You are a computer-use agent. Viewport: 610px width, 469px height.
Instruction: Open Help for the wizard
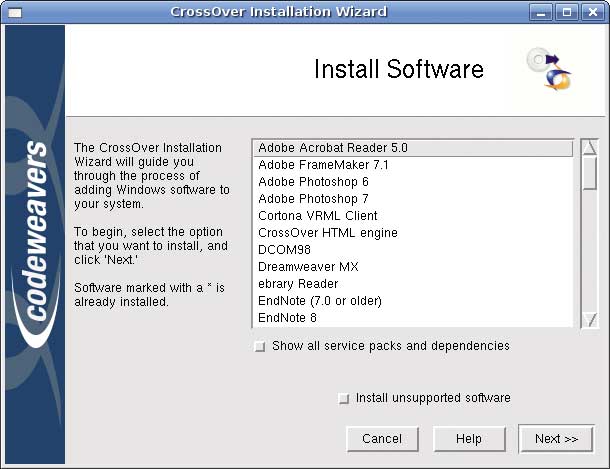point(469,439)
